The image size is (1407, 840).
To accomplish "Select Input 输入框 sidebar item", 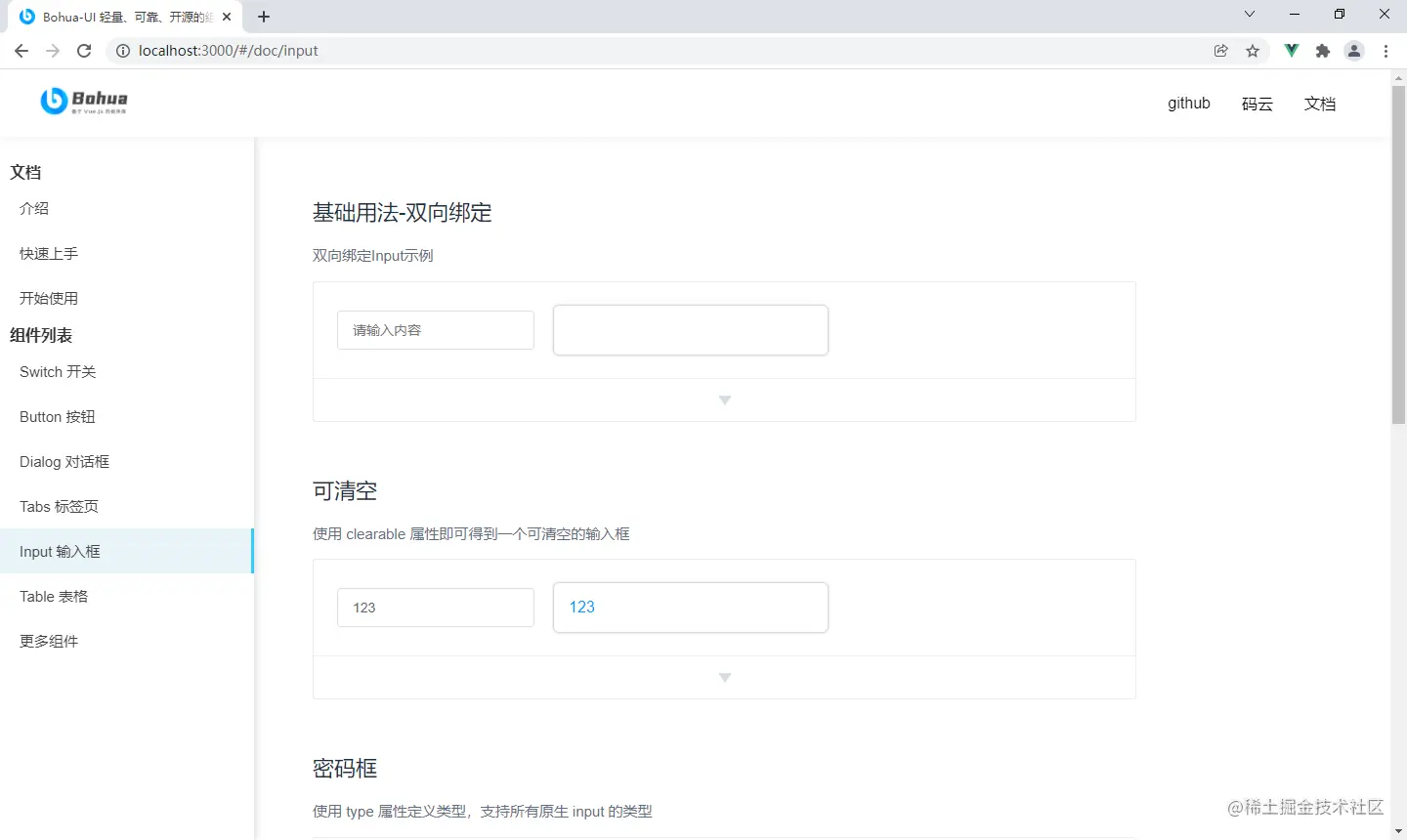I will 126,551.
